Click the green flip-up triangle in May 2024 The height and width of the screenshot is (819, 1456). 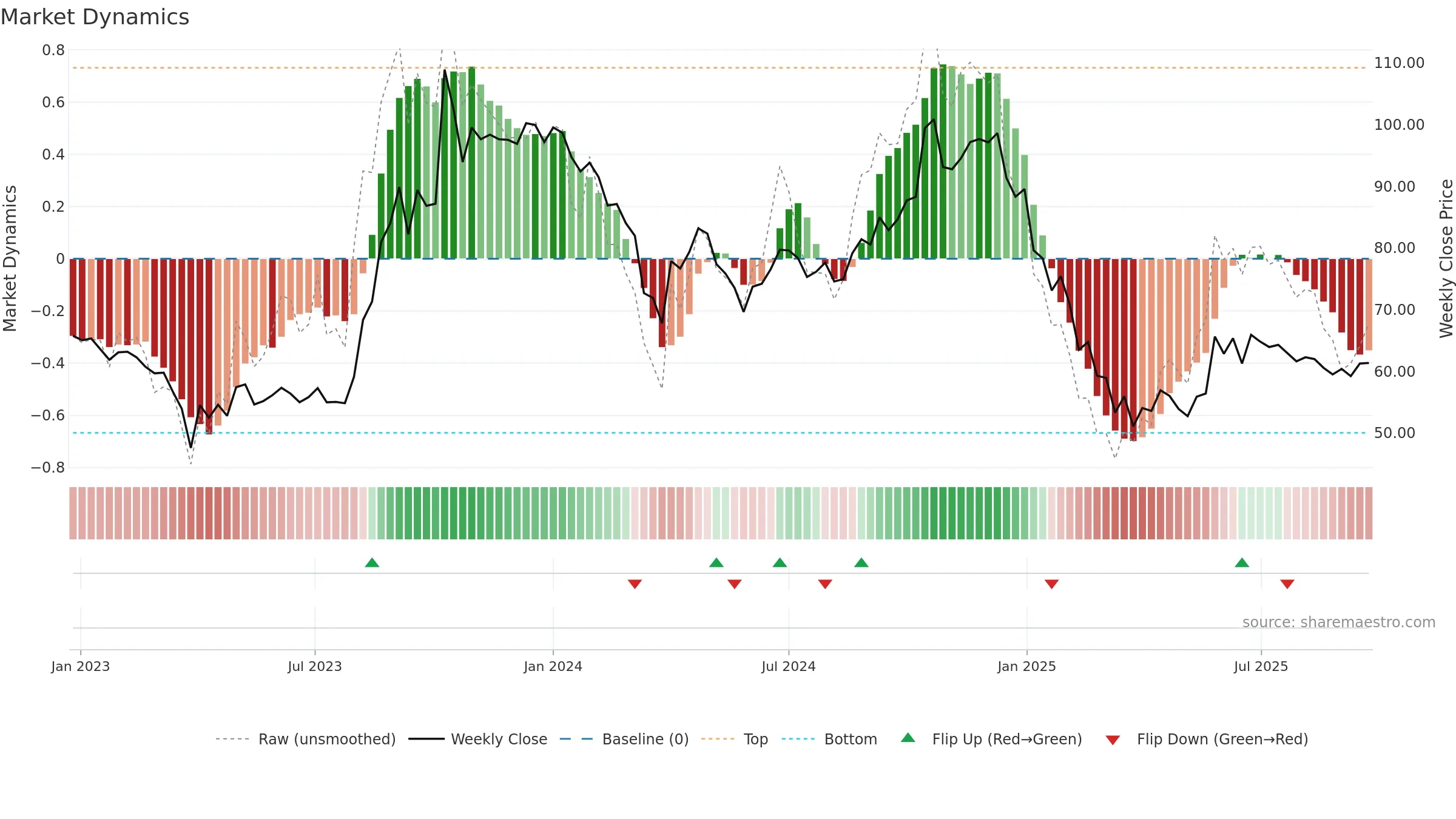tap(716, 562)
